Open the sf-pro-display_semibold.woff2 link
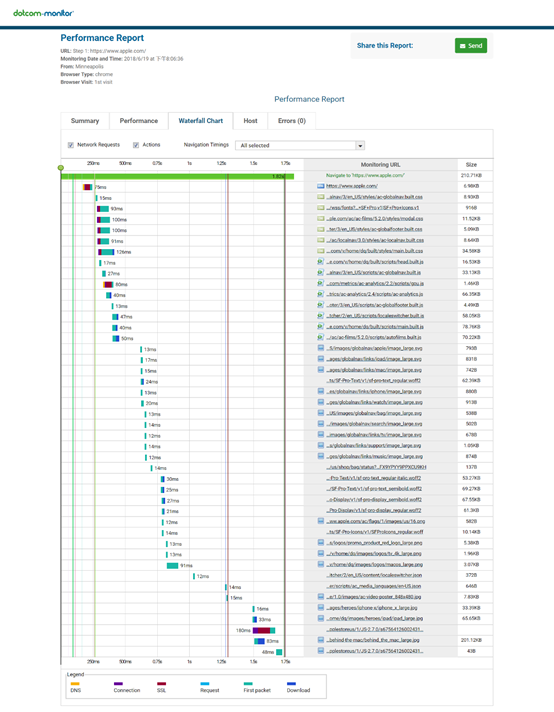This screenshot has width=554, height=712. click(x=374, y=499)
